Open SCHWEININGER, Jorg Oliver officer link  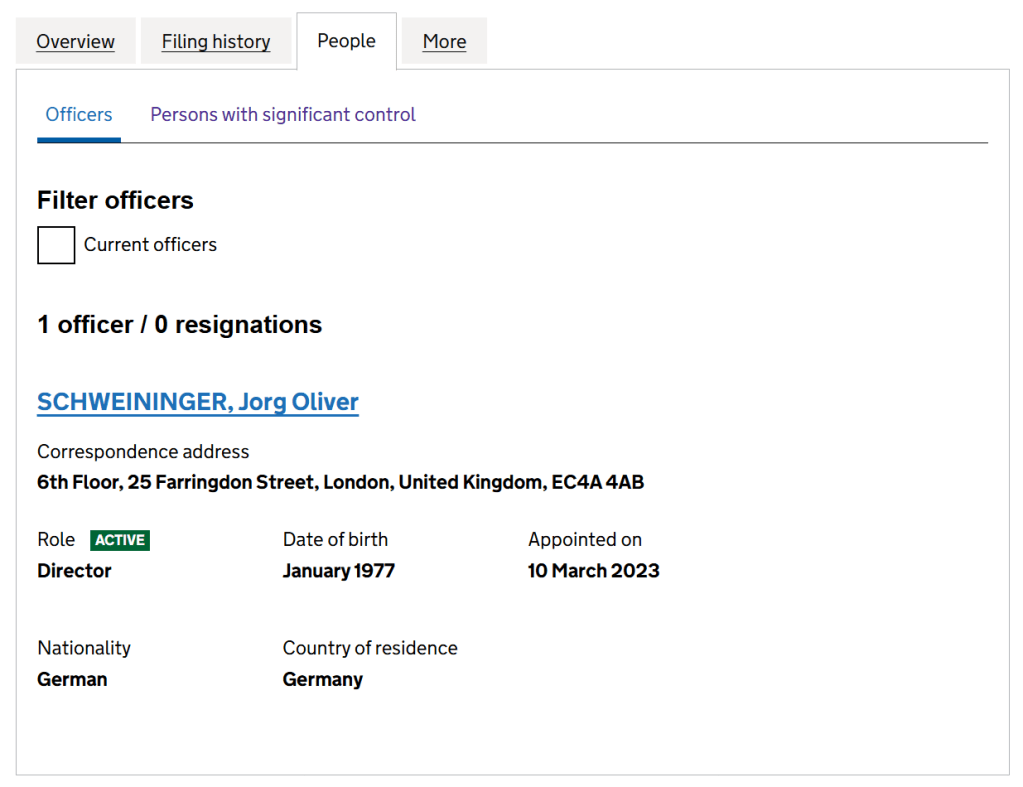(198, 402)
